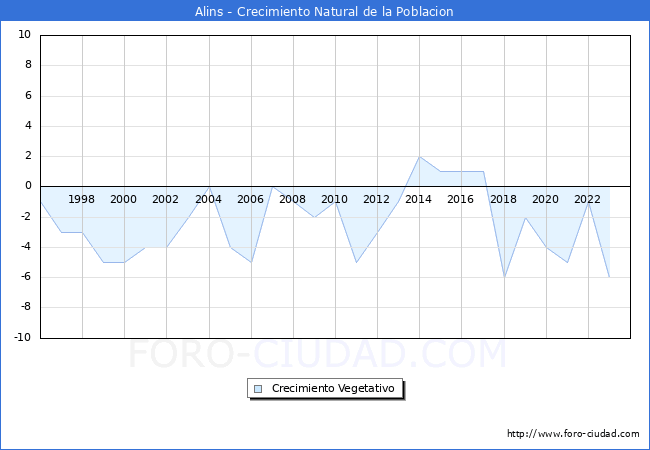Open the http://www.foro-ciudad.com link text
This screenshot has width=650, height=450.
pyautogui.click(x=573, y=434)
